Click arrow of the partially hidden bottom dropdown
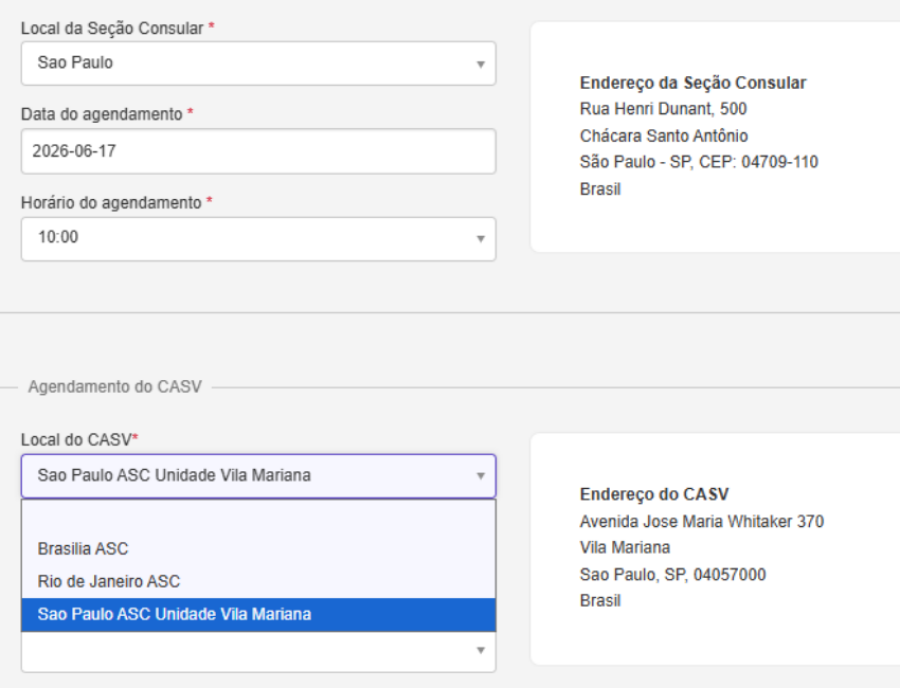This screenshot has height=688, width=900. coord(480,652)
